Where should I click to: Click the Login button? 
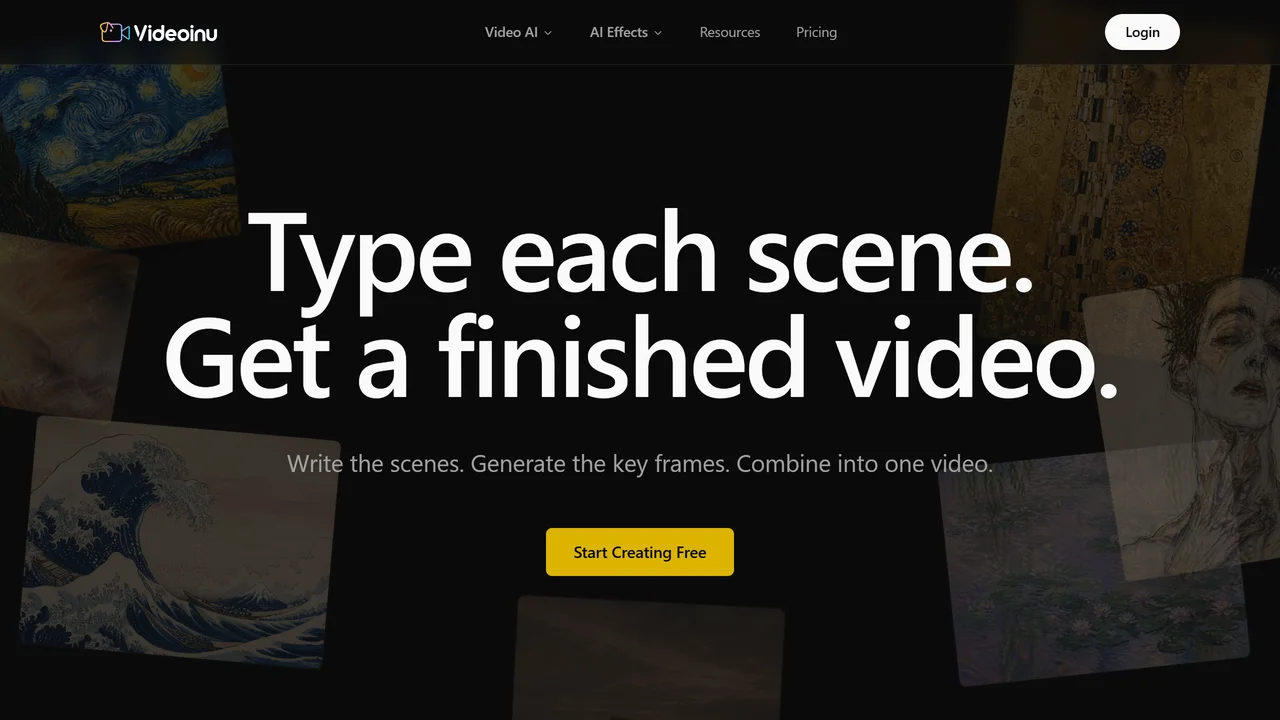click(1142, 32)
